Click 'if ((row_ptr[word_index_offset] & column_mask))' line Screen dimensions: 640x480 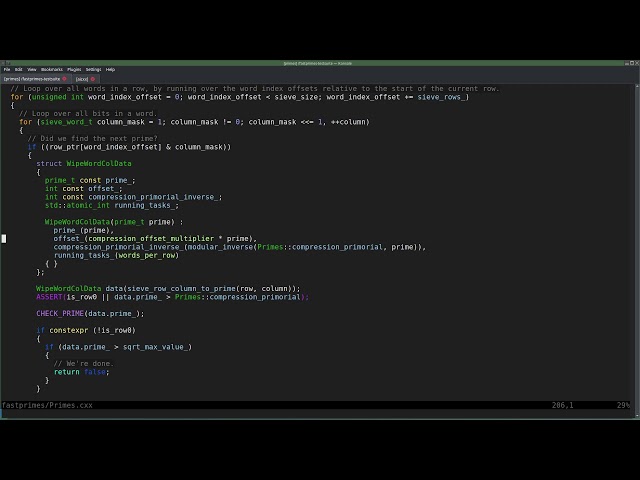(x=129, y=147)
